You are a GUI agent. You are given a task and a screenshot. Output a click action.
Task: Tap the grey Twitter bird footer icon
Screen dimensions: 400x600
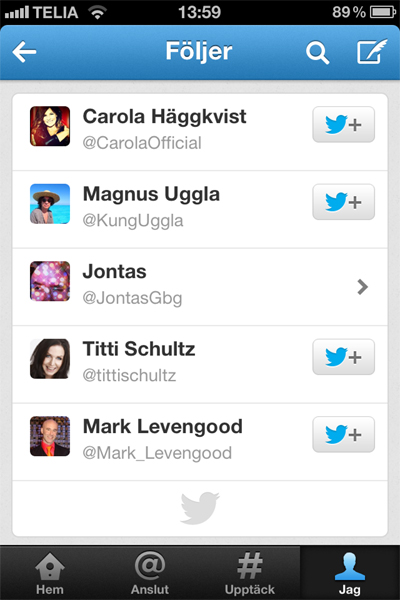pos(200,508)
